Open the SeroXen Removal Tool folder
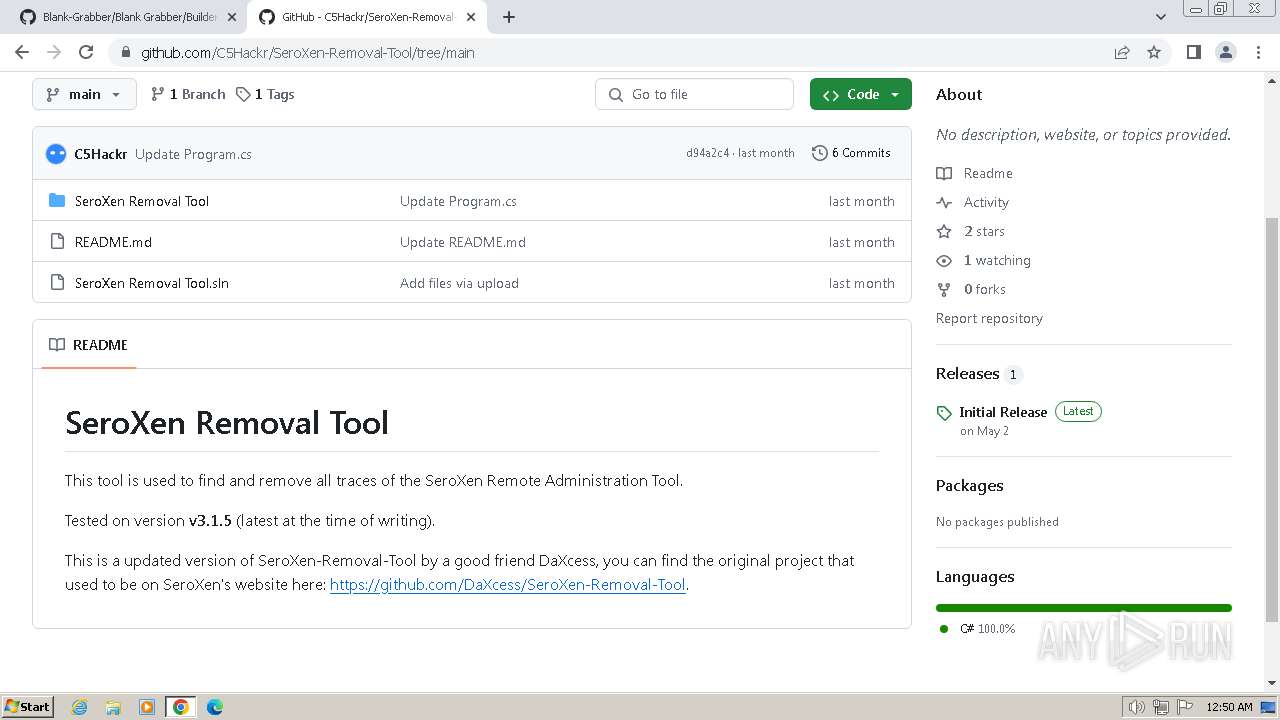The height and width of the screenshot is (720, 1280). coord(142,201)
